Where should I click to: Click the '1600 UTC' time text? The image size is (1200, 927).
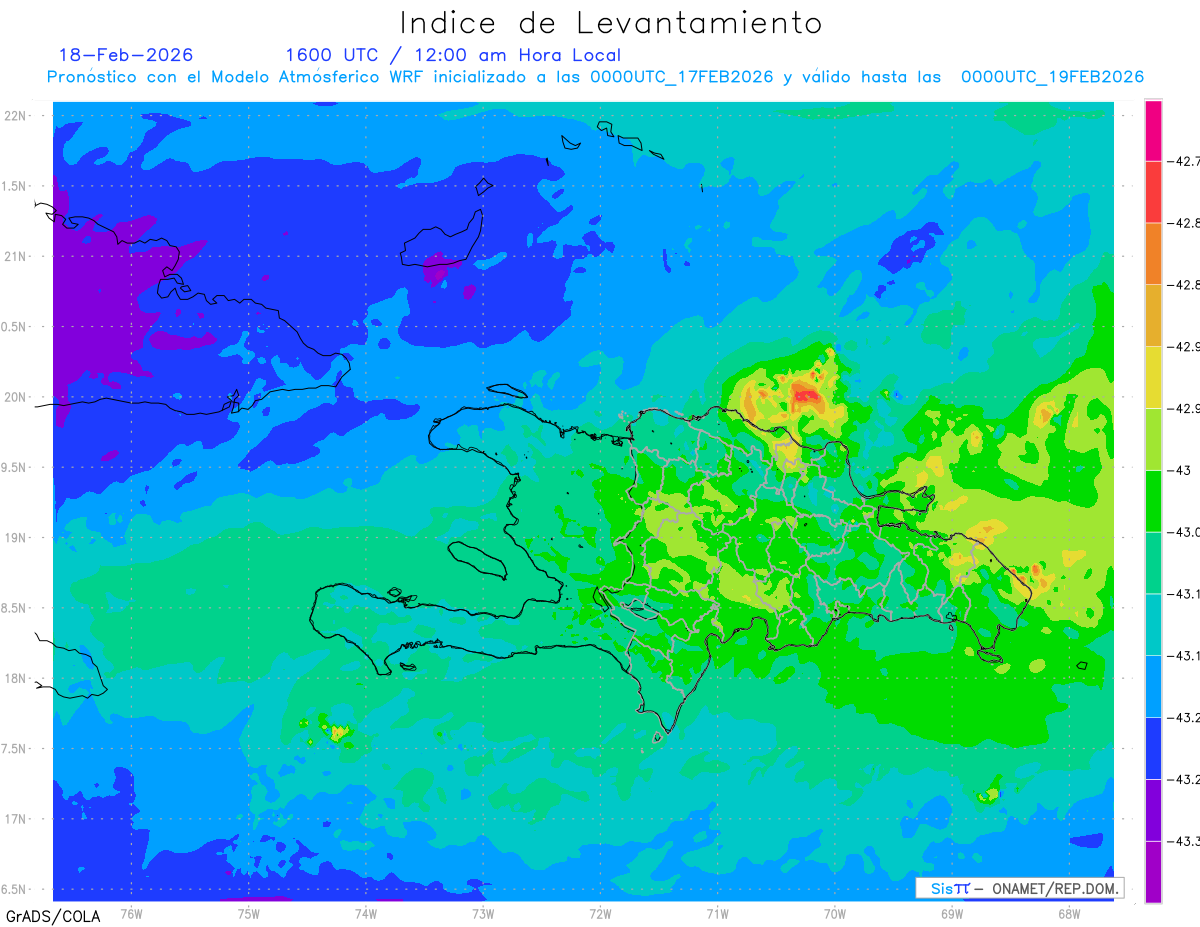point(332,55)
